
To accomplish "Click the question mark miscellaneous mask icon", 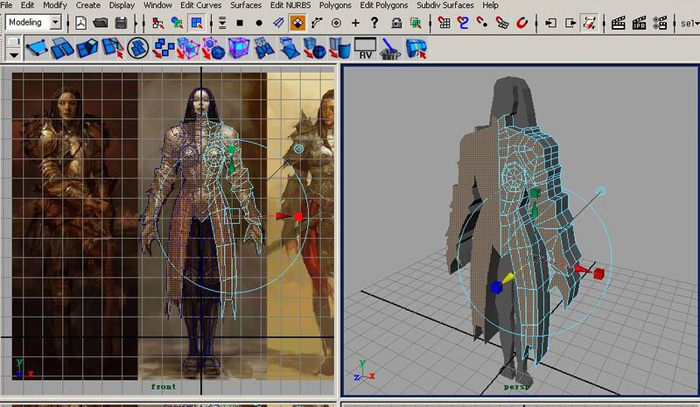I will pos(375,23).
